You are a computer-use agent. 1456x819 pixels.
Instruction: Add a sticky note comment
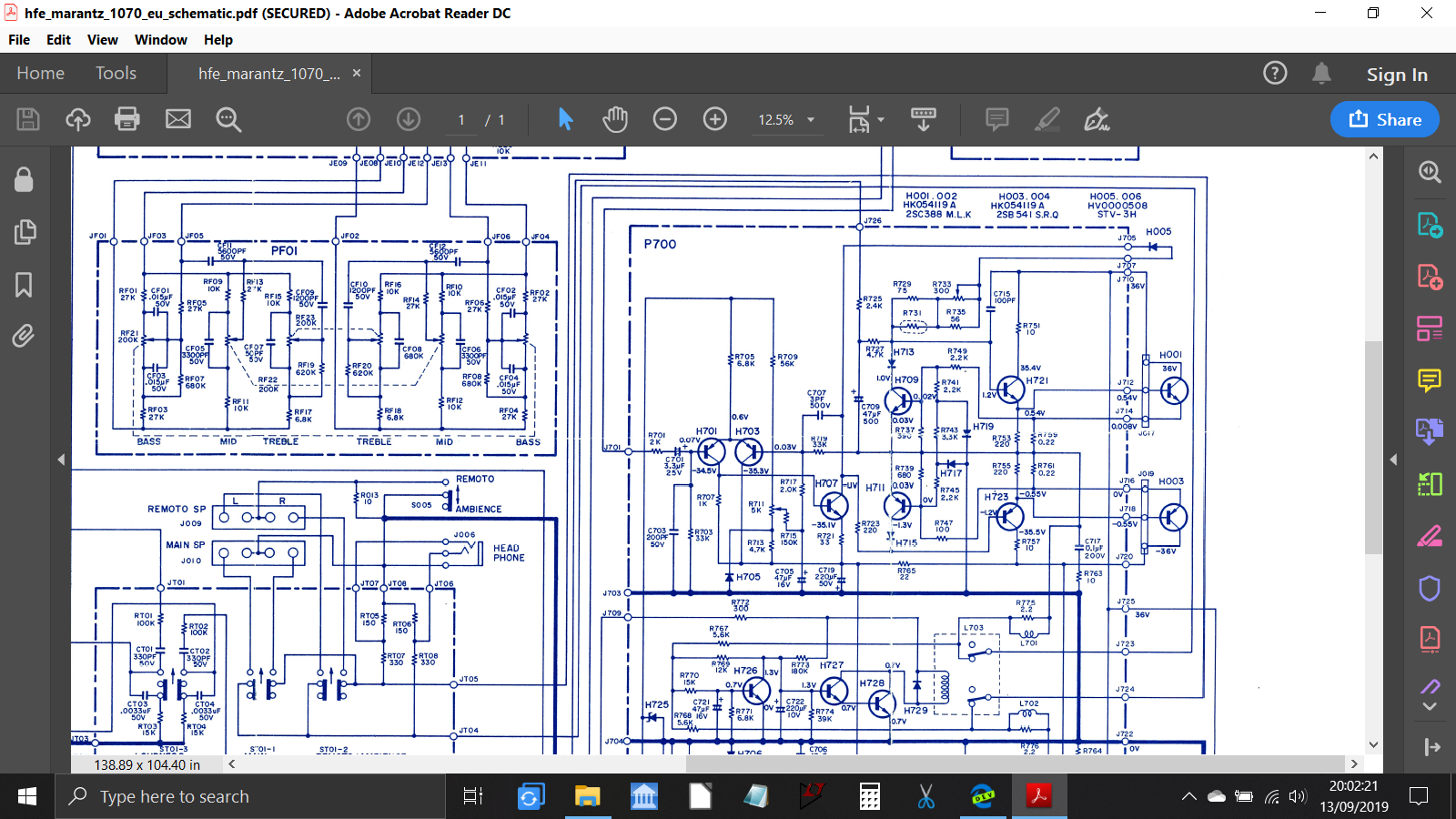click(x=997, y=119)
